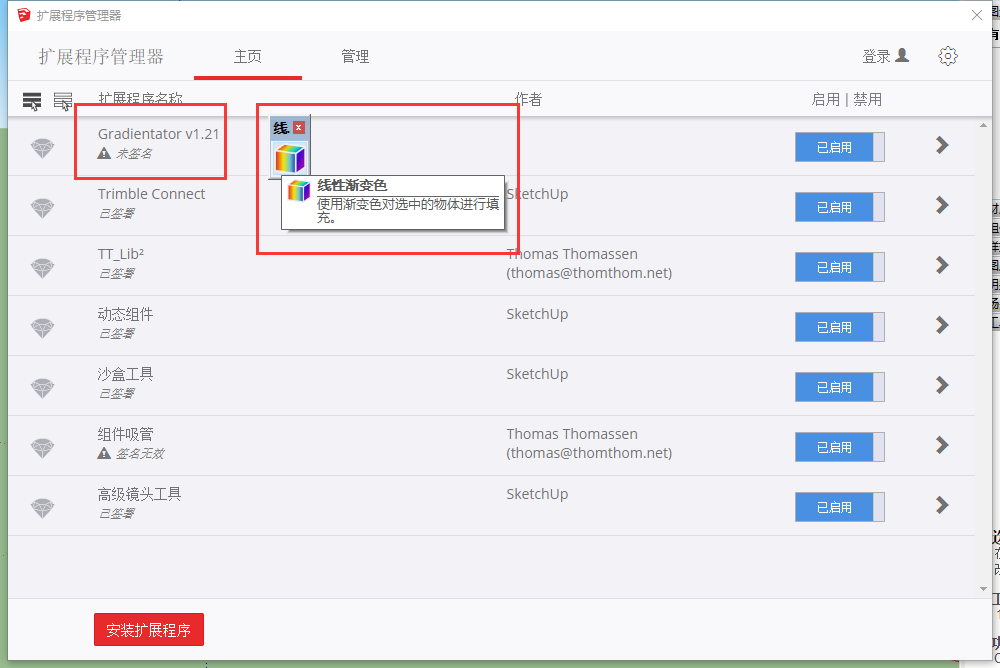Disable the 高级镜头工具 extension toggle
Screen dimensions: 1000x668
(x=839, y=507)
